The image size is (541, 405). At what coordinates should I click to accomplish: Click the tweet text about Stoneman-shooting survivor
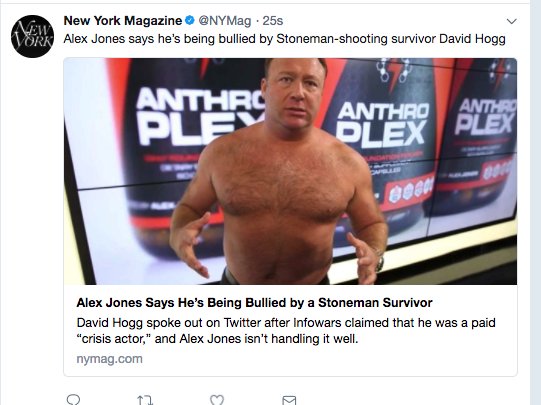click(x=285, y=39)
